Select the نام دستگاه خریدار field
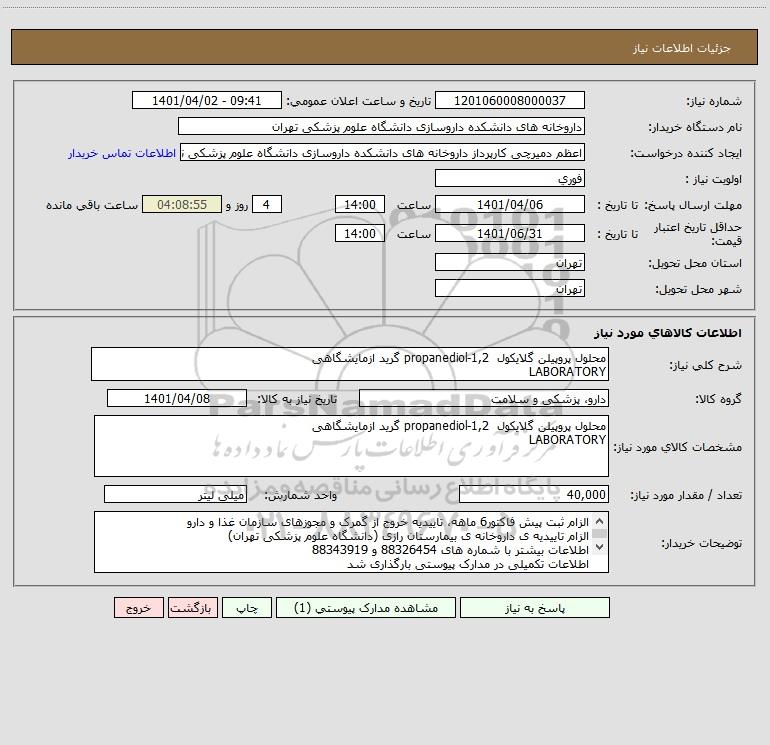The width and height of the screenshot is (770, 745). [381, 126]
